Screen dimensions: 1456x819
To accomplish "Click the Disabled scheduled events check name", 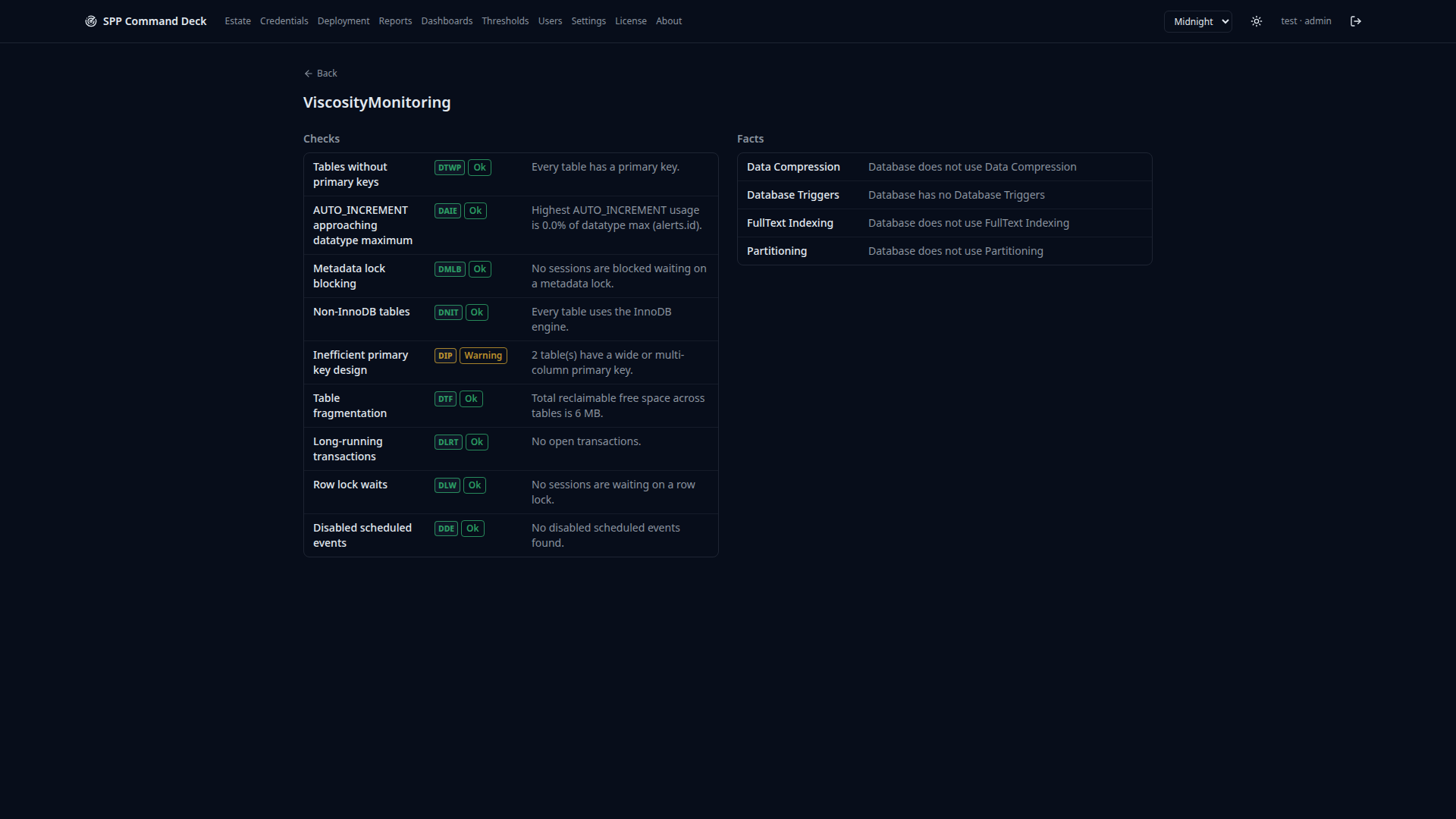I will (x=362, y=535).
